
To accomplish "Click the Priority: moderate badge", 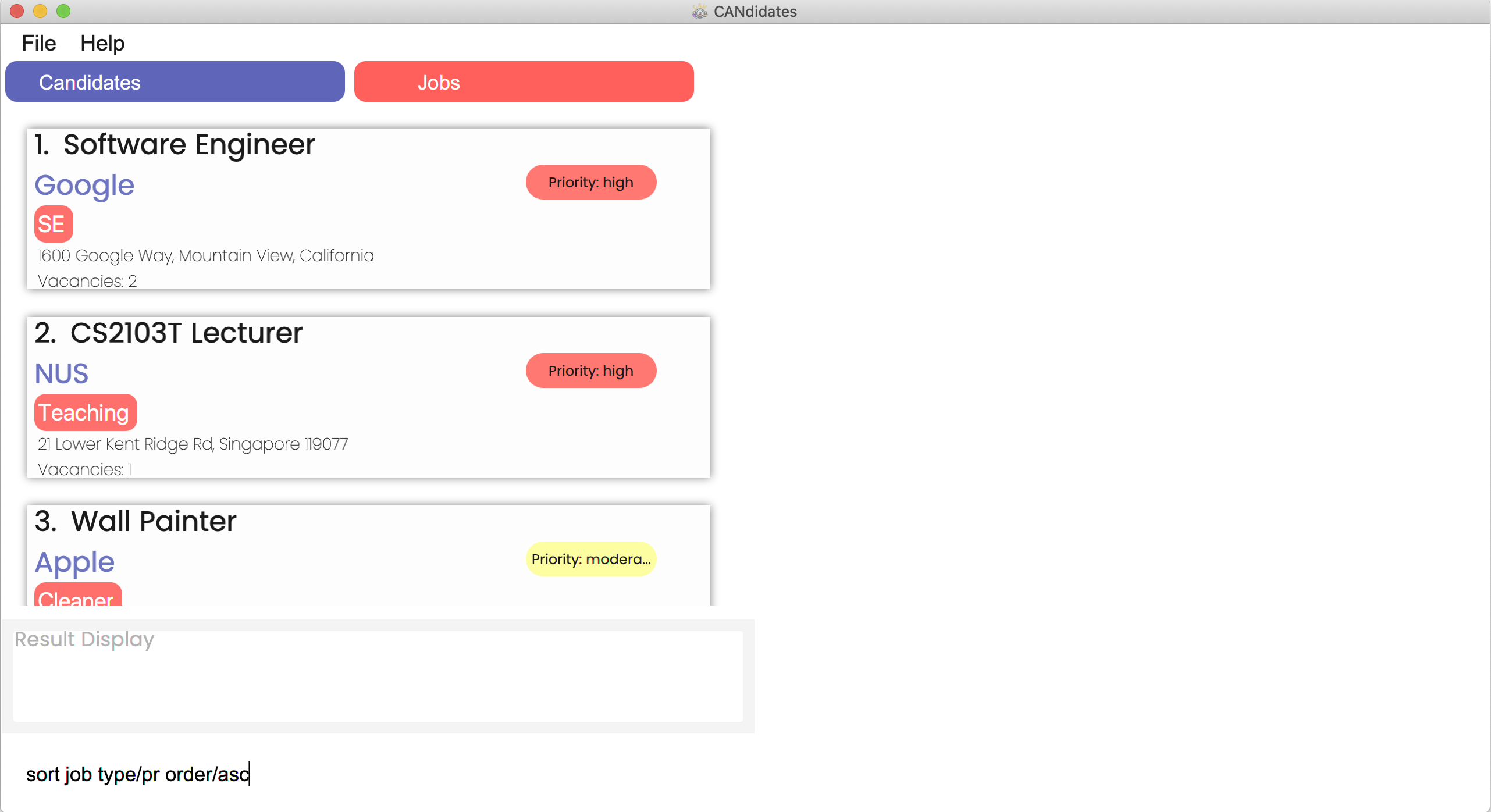I will coord(591,559).
